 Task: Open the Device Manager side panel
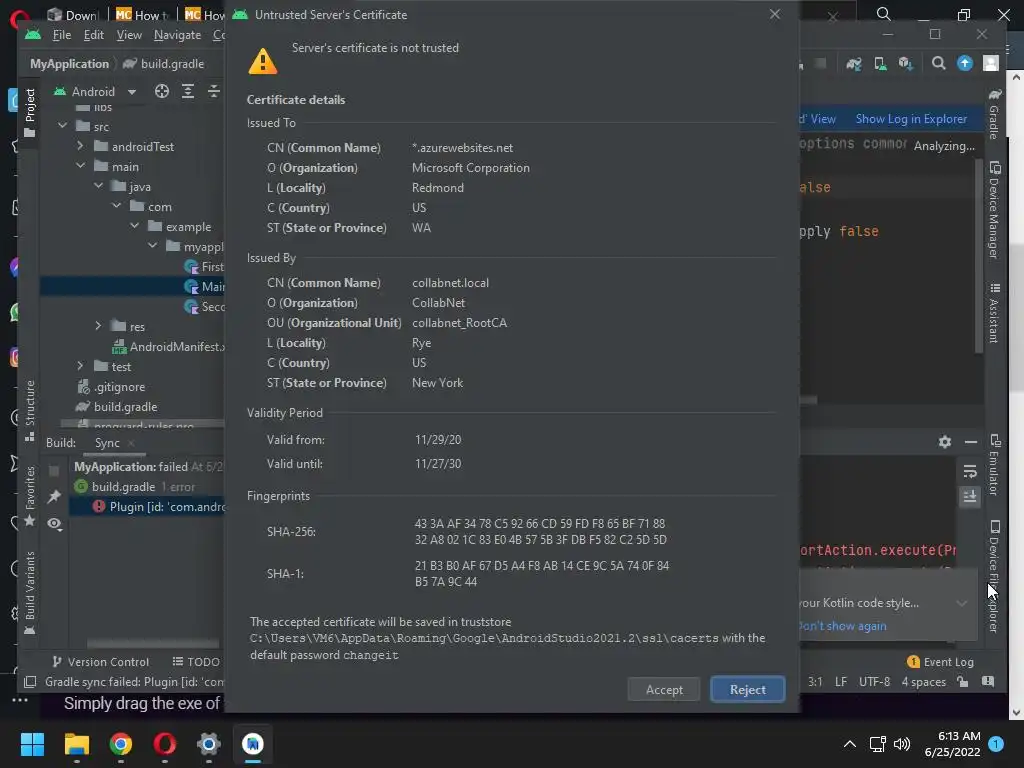(x=994, y=210)
